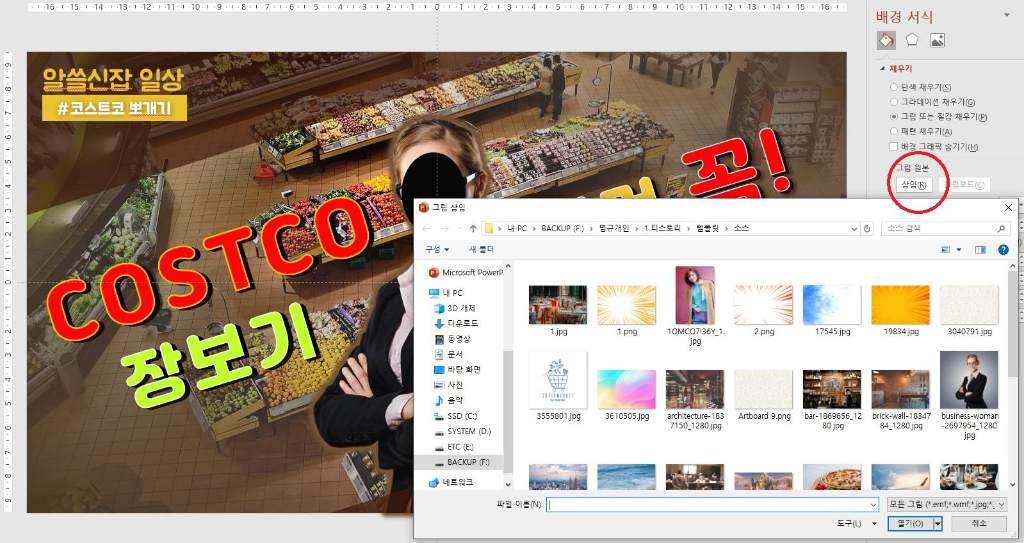Select 그림 또는 질감 채우기 radio button
The height and width of the screenshot is (543, 1024).
pyautogui.click(x=893, y=116)
